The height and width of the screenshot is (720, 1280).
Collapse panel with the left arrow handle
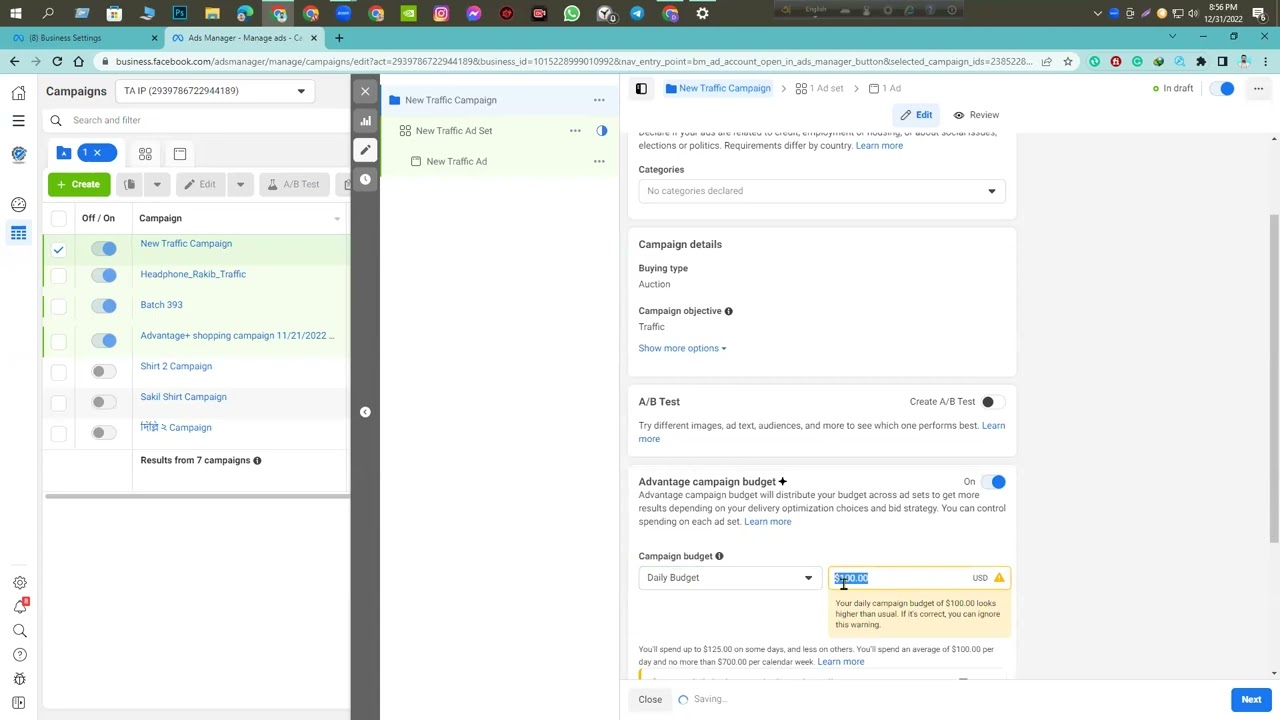coord(365,412)
